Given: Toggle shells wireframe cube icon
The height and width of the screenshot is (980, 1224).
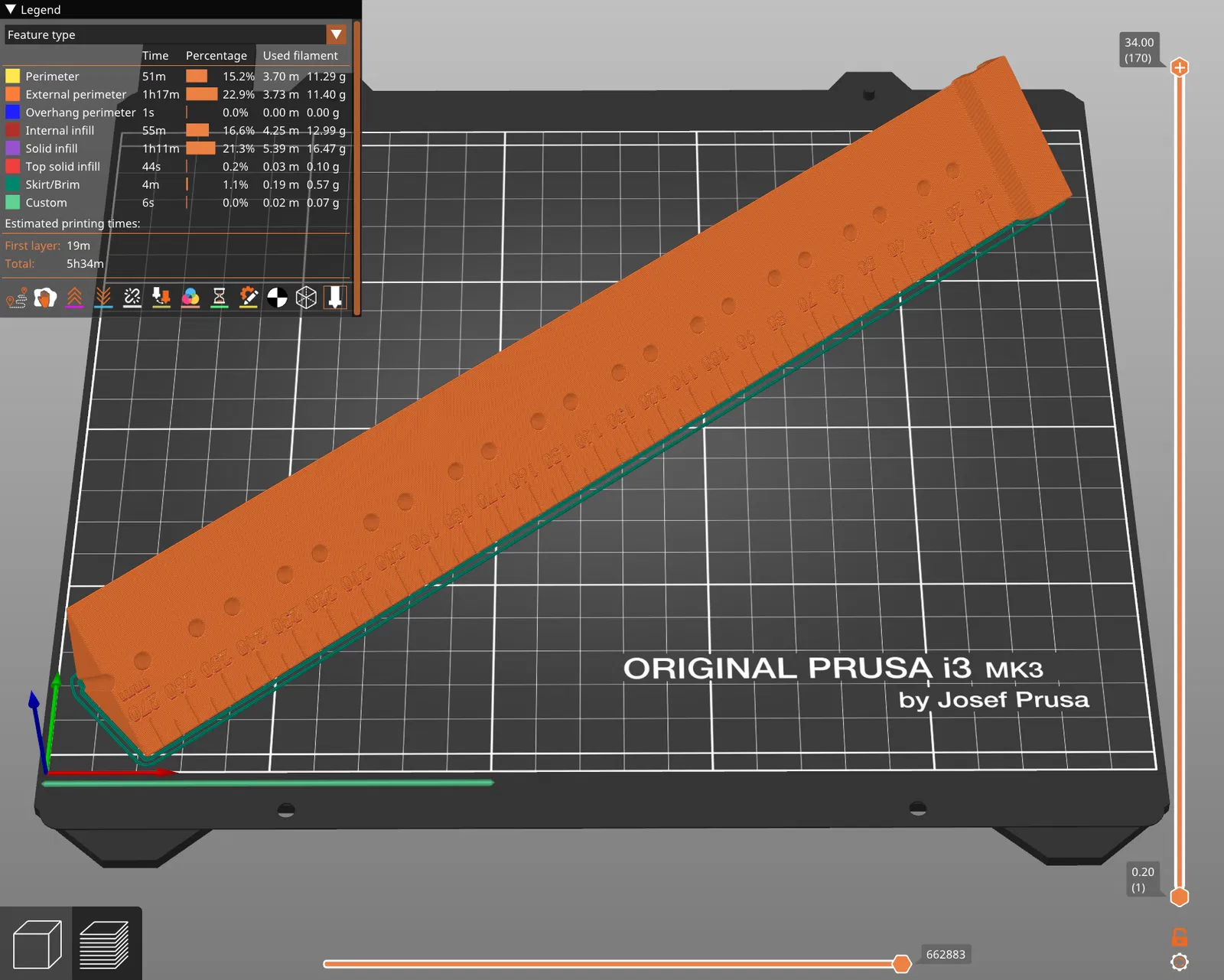Looking at the screenshot, I should click(x=306, y=298).
